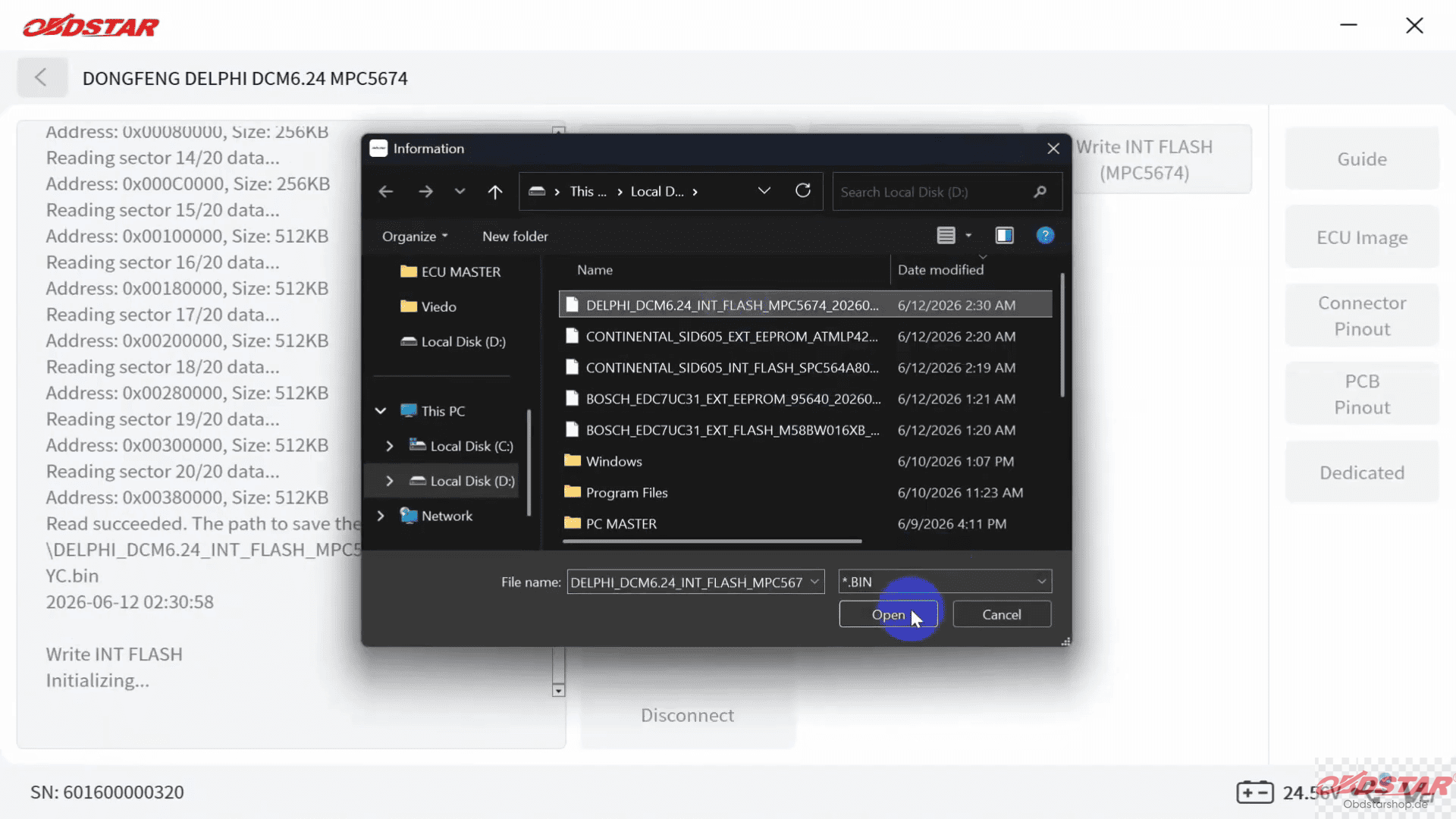
Task: Refresh the Local Disk D folder listing
Action: click(x=803, y=191)
